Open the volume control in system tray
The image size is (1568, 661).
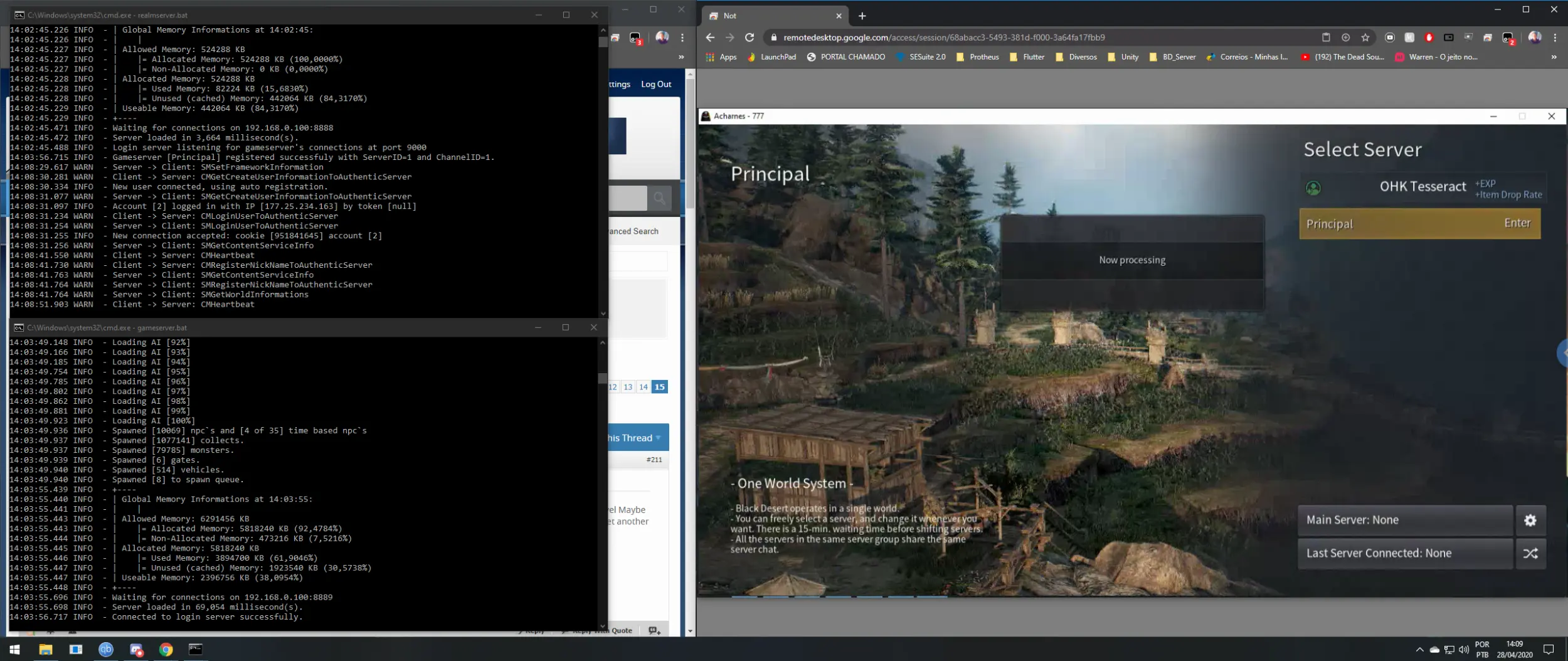[1464, 650]
